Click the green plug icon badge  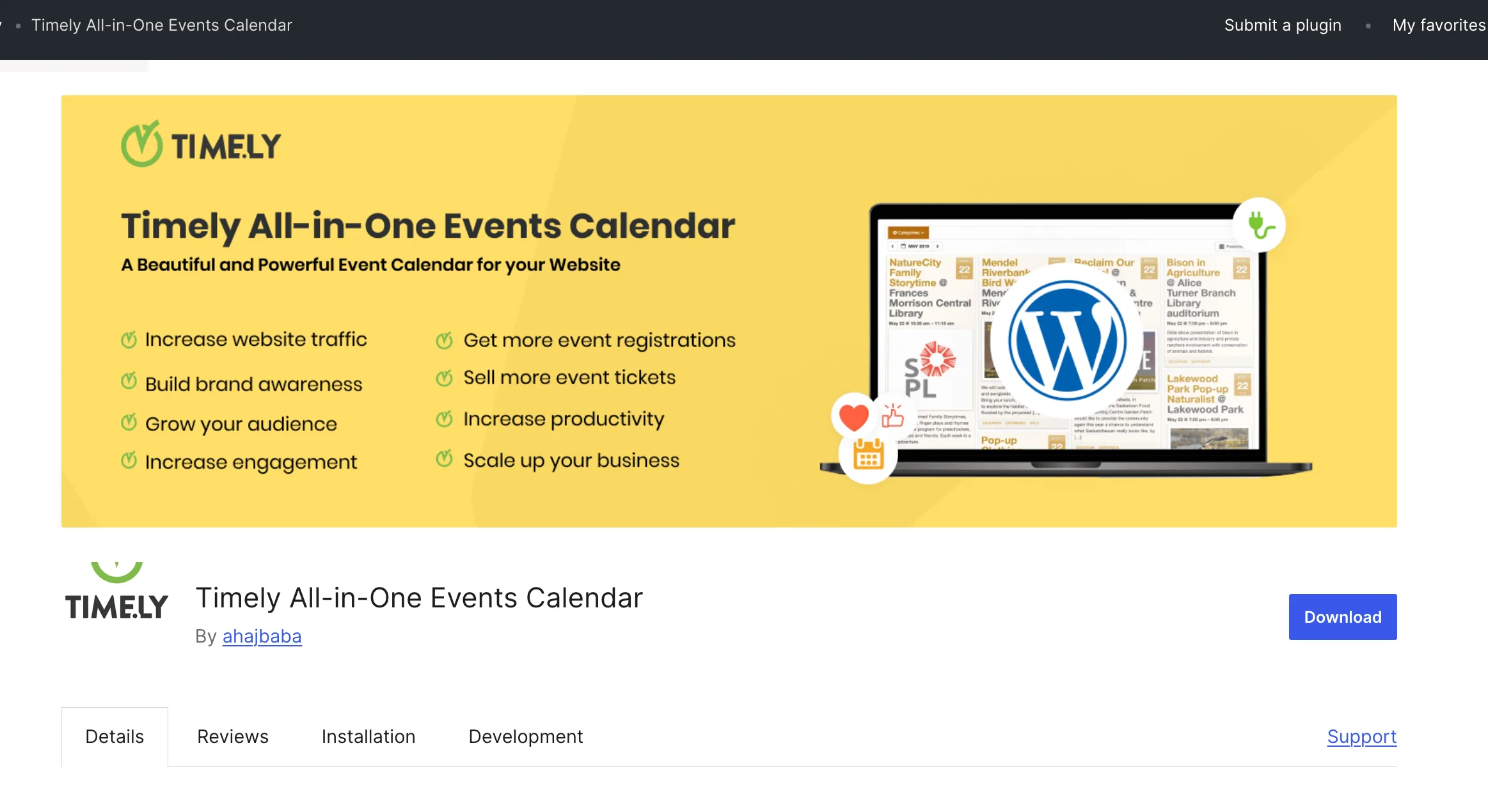[1260, 225]
